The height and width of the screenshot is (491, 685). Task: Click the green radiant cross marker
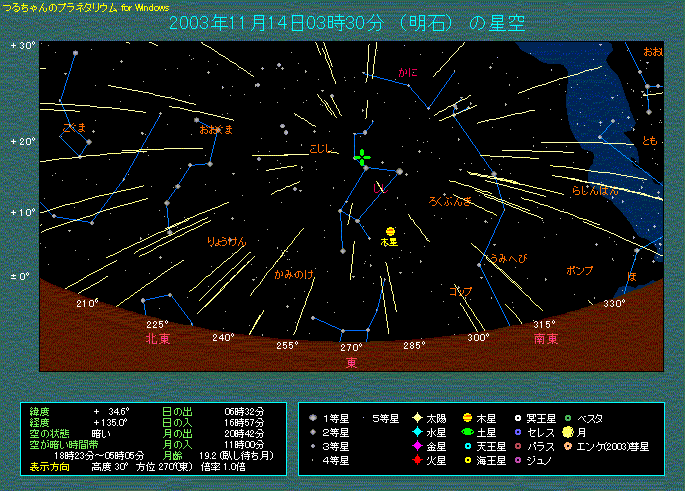(x=361, y=157)
